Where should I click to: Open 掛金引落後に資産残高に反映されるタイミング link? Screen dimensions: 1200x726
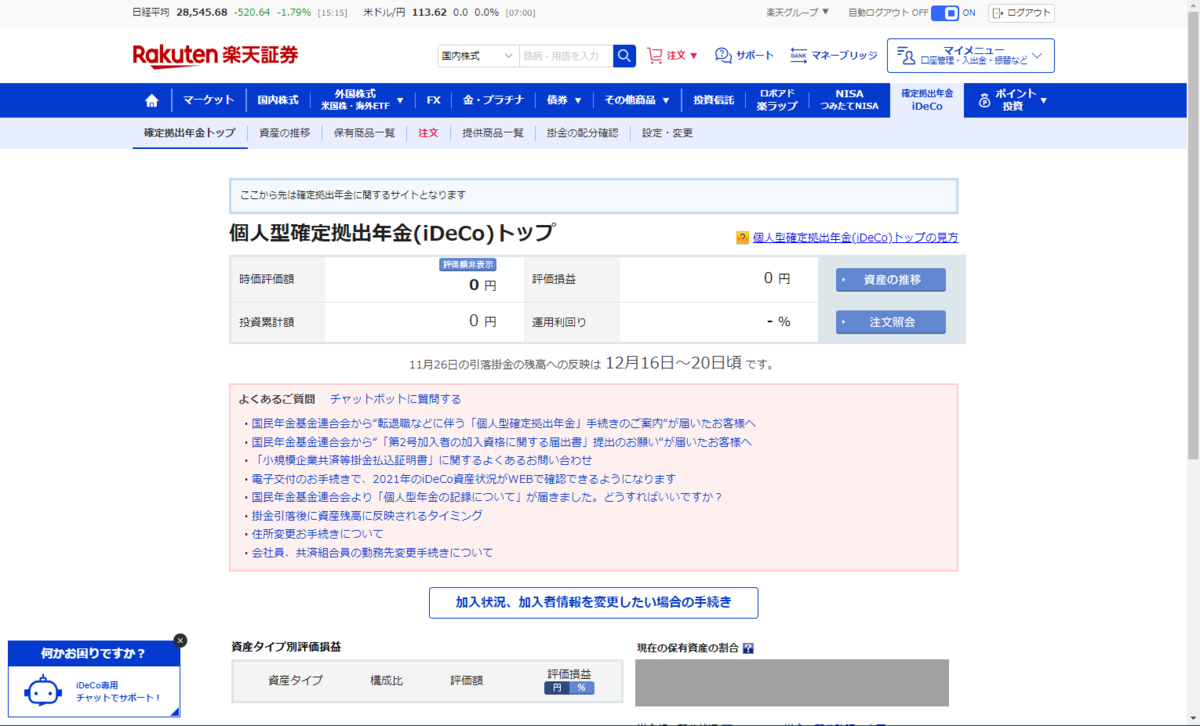[x=366, y=516]
